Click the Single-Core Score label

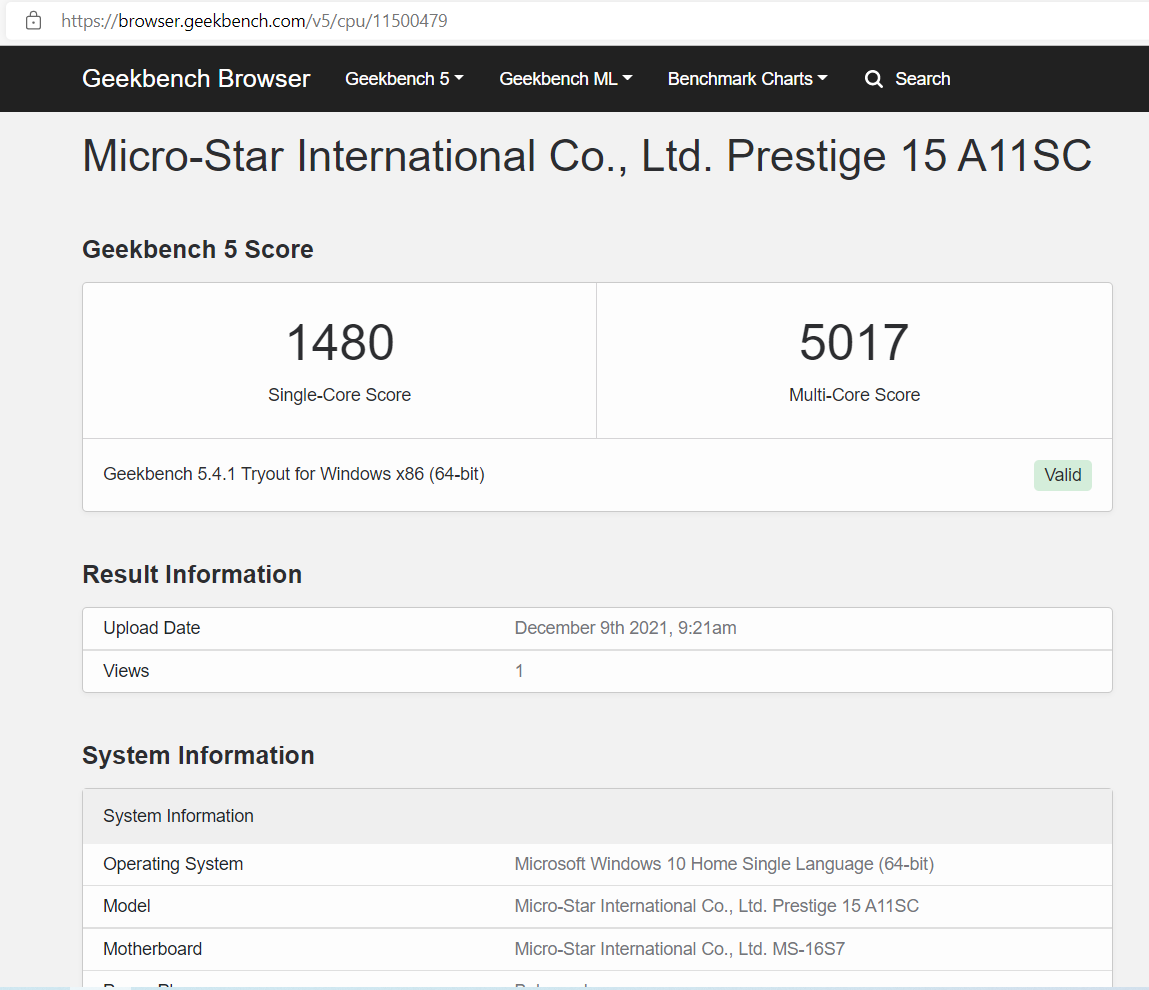point(339,395)
